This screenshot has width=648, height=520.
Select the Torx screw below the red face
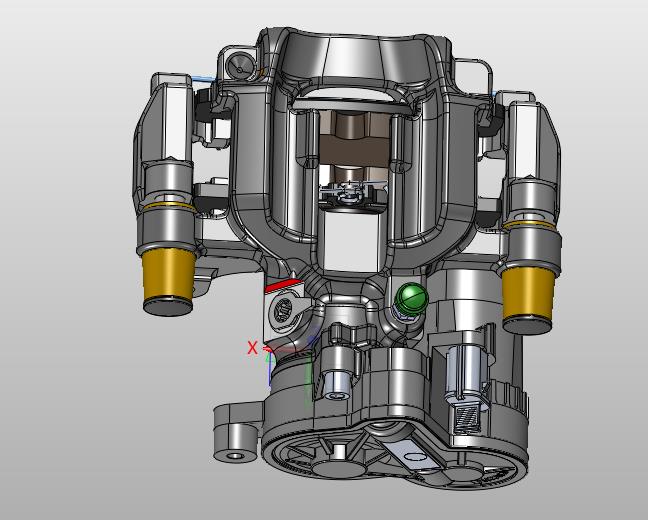tap(284, 308)
